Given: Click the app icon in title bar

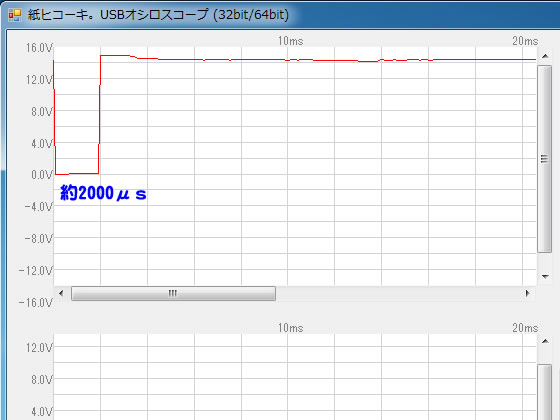Looking at the screenshot, I should [x=15, y=15].
